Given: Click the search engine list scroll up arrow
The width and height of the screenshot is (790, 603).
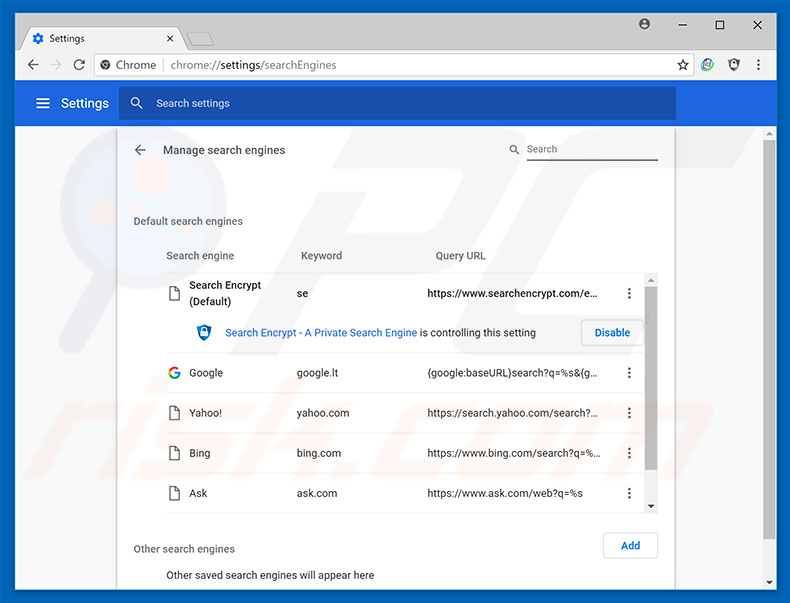Looking at the screenshot, I should point(651,280).
